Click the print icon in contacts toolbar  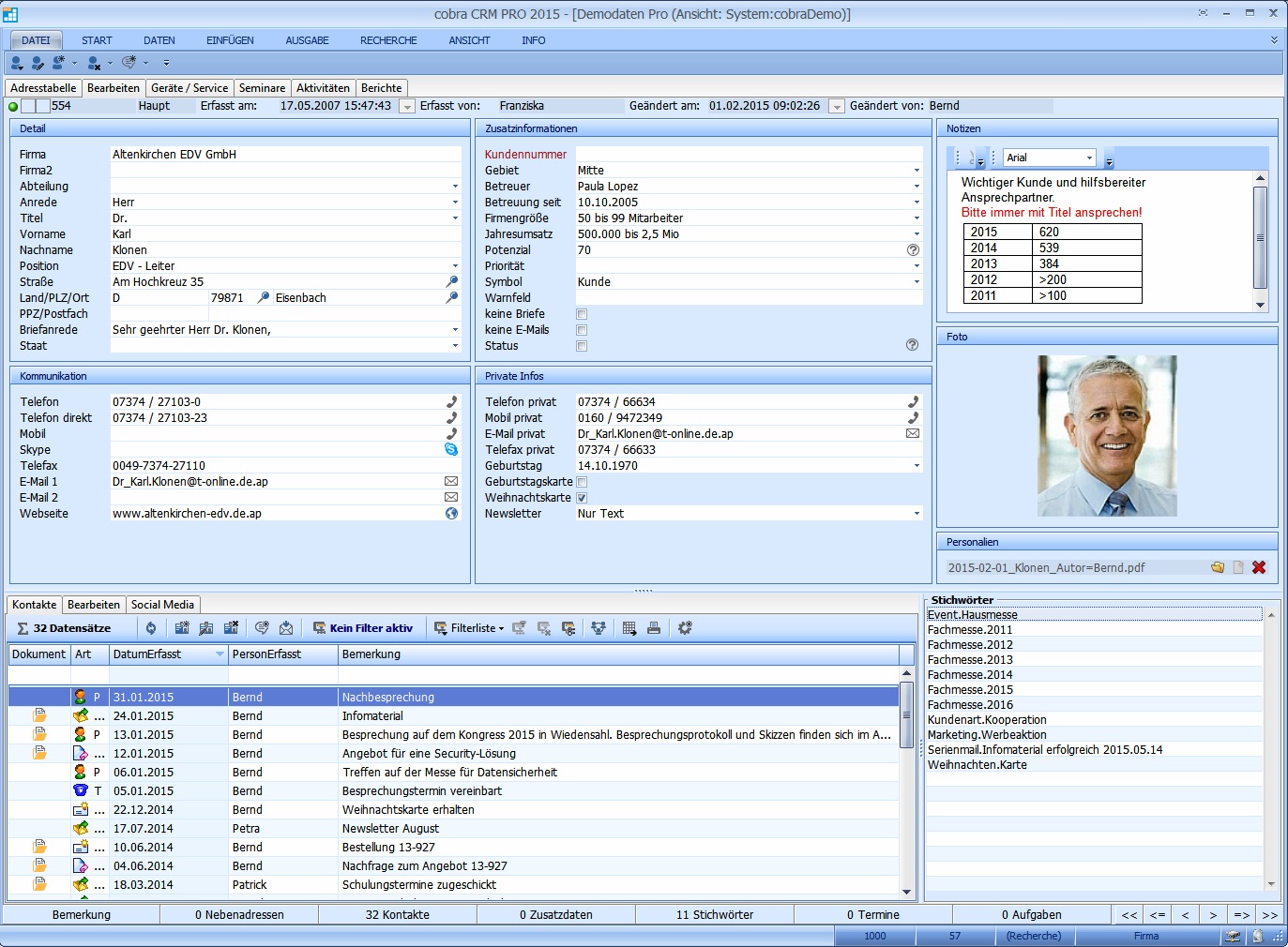point(654,628)
